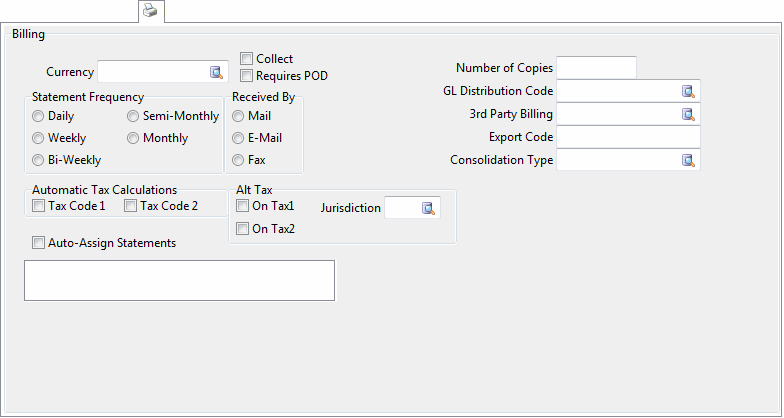Click the Number of Copies field
The width and height of the screenshot is (784, 418).
pos(596,68)
